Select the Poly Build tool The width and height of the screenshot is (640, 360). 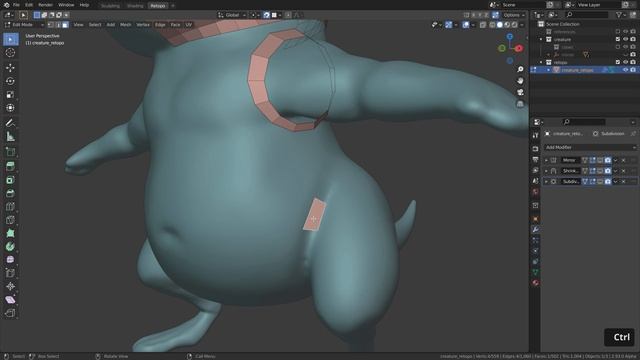point(10,233)
